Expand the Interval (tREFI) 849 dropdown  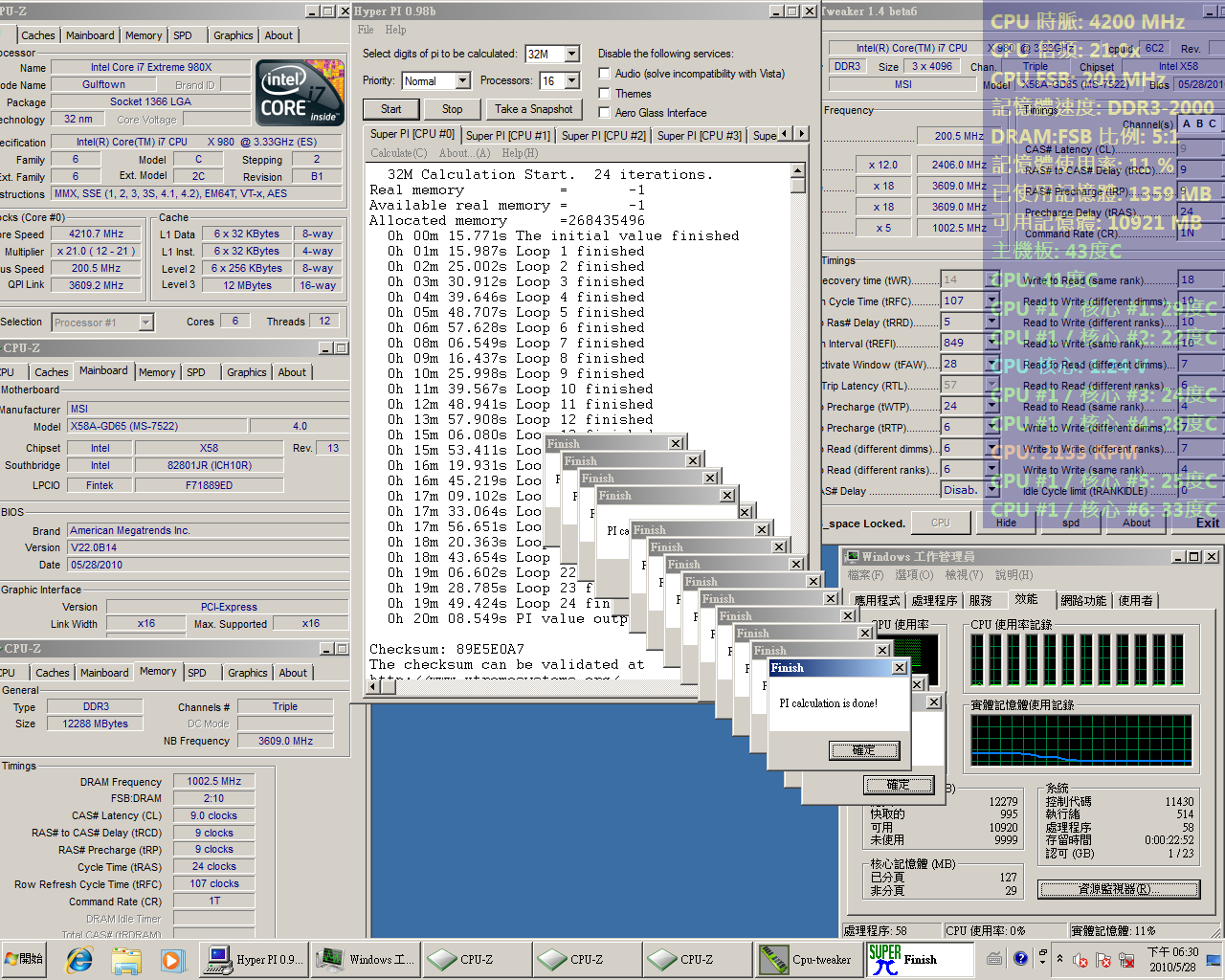pyautogui.click(x=991, y=343)
